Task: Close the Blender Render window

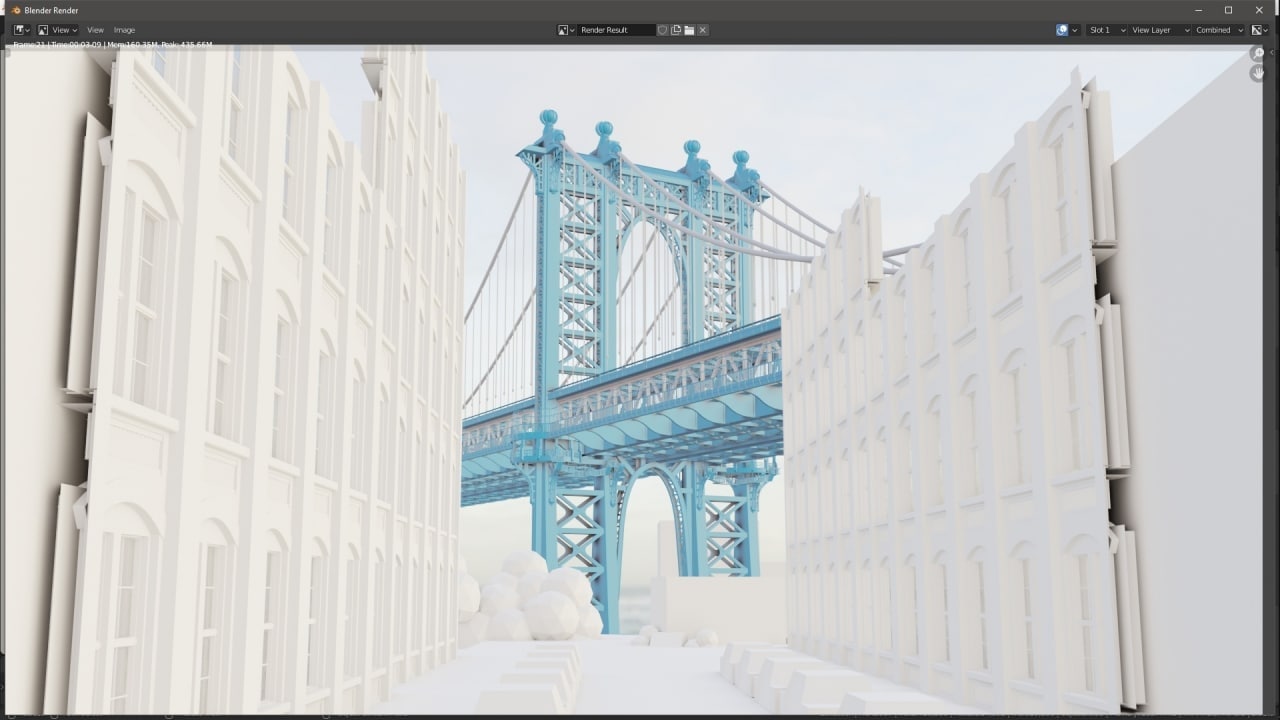Action: click(1260, 10)
